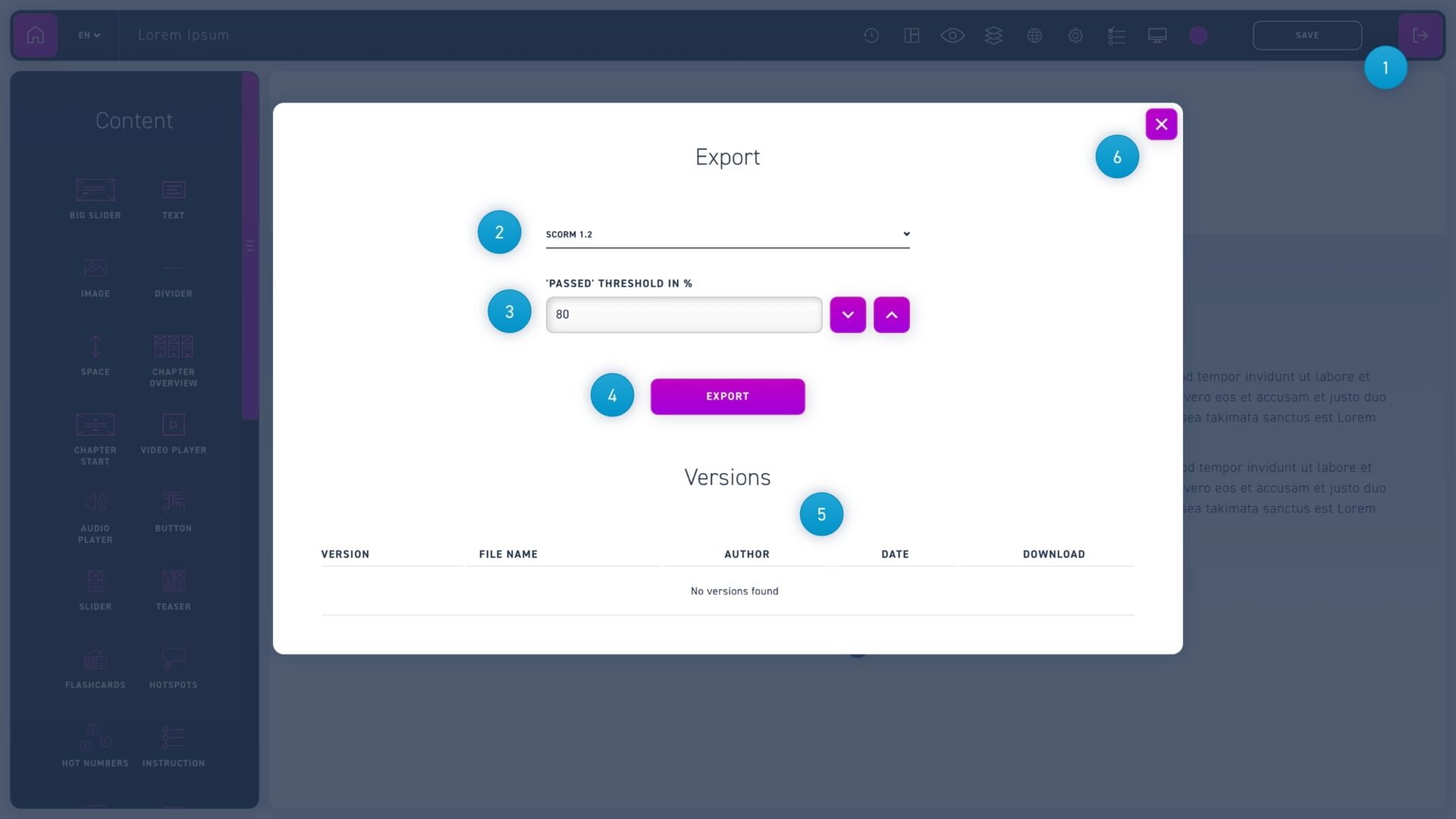Screen dimensions: 1456x819
Task: Decrease threshold with down chevron button
Action: (x=848, y=315)
